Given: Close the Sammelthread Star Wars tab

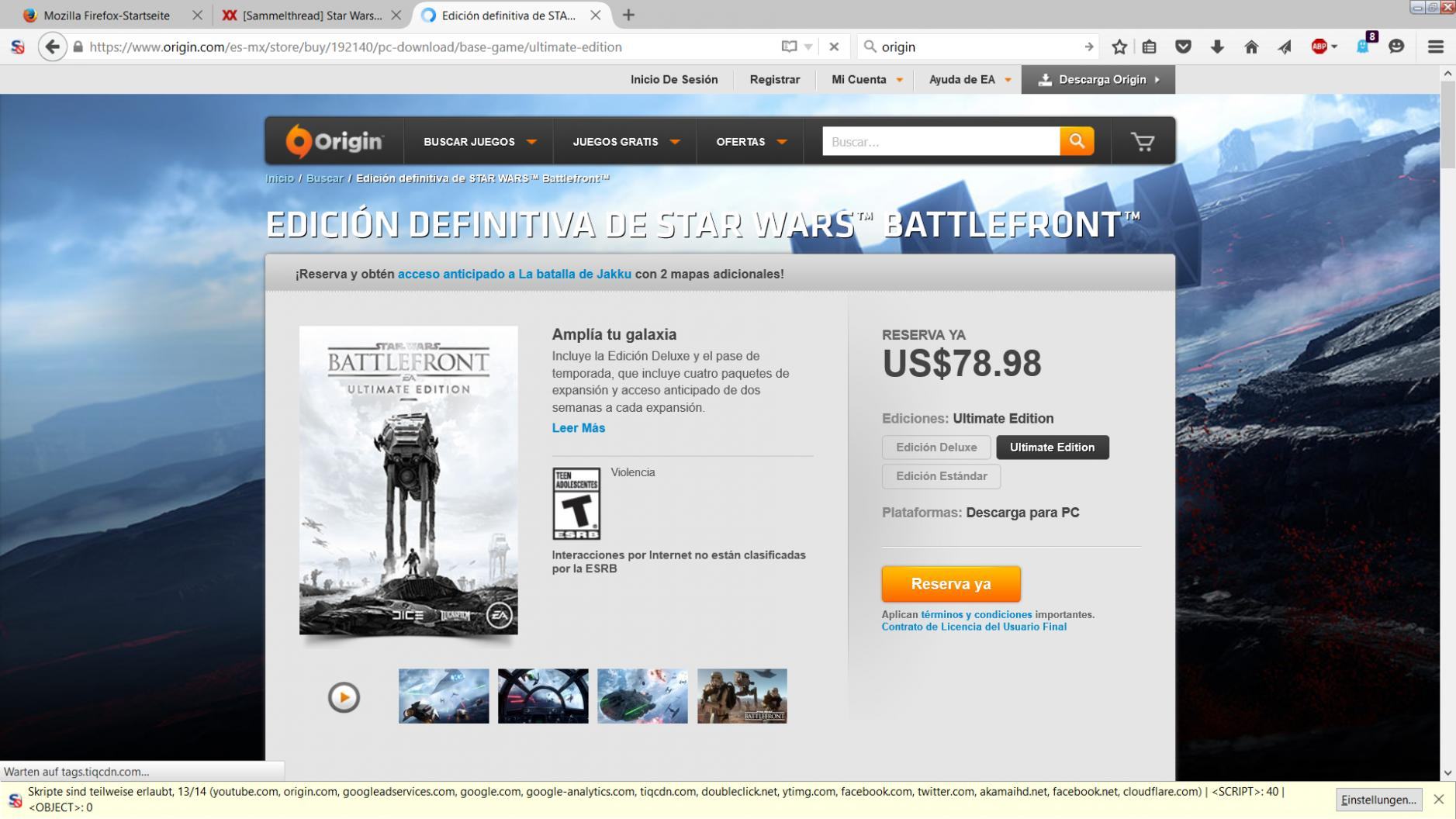Looking at the screenshot, I should tap(396, 15).
